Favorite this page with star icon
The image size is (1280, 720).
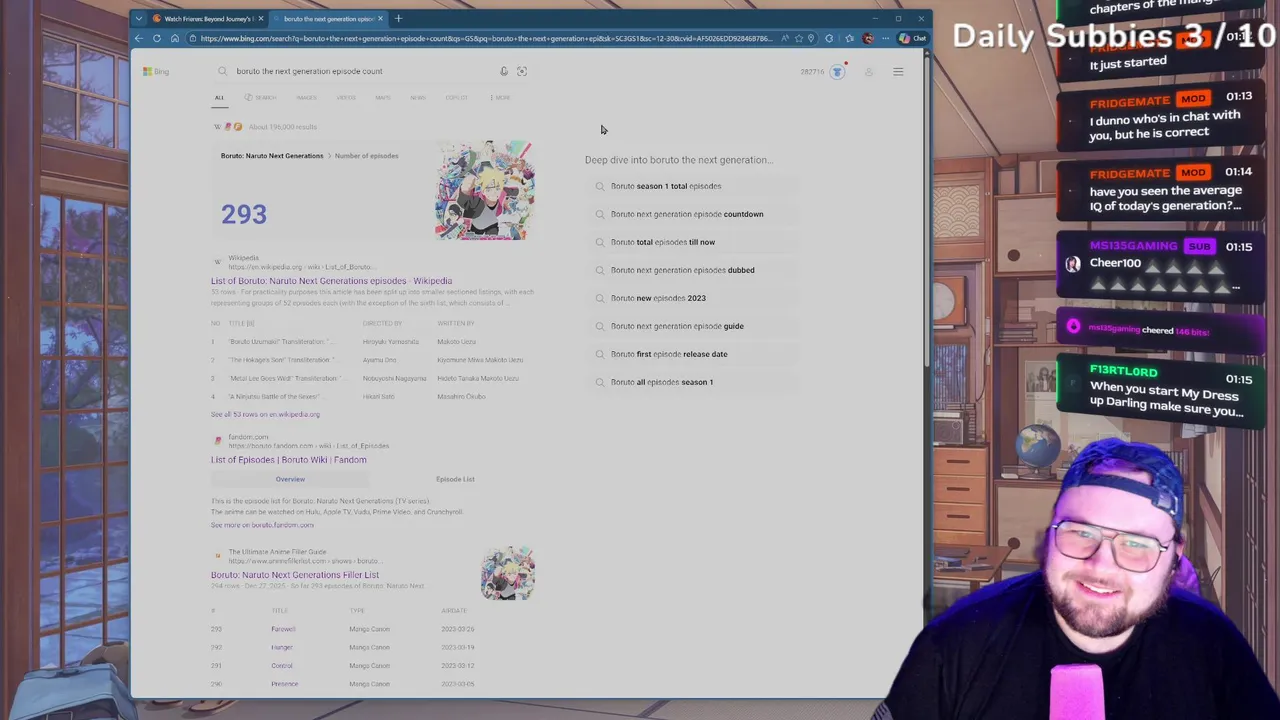click(x=798, y=38)
